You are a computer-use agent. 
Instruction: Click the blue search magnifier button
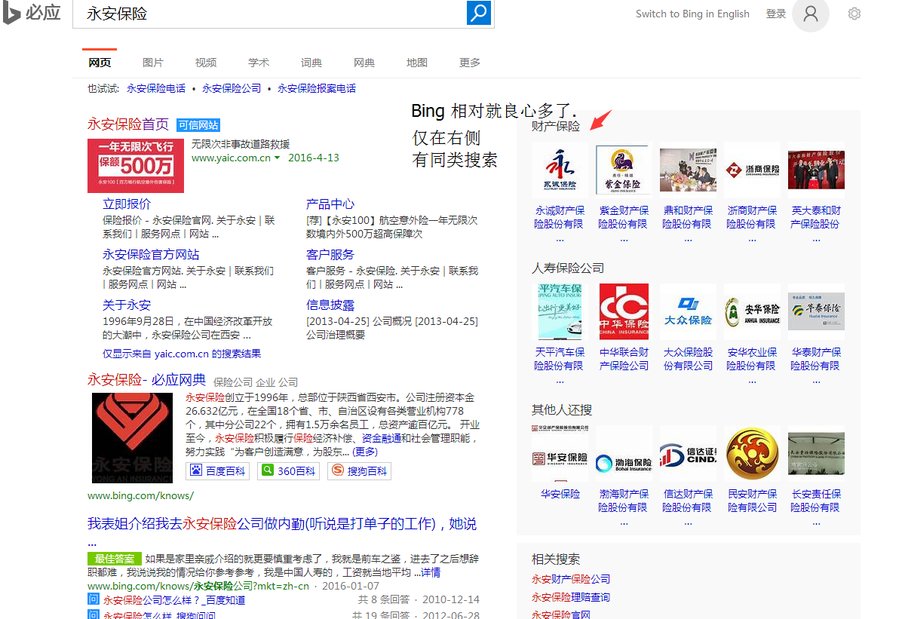click(x=478, y=14)
